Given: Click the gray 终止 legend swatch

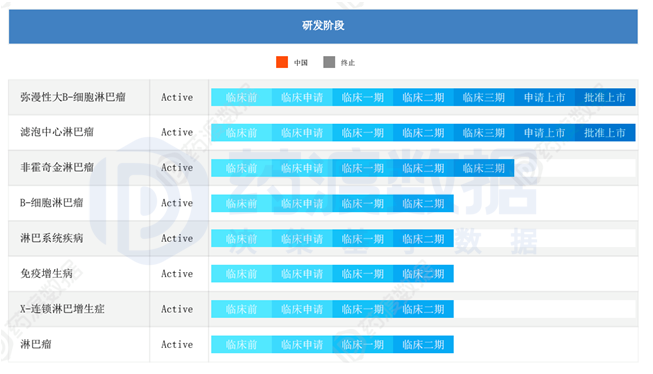Looking at the screenshot, I should click(329, 62).
